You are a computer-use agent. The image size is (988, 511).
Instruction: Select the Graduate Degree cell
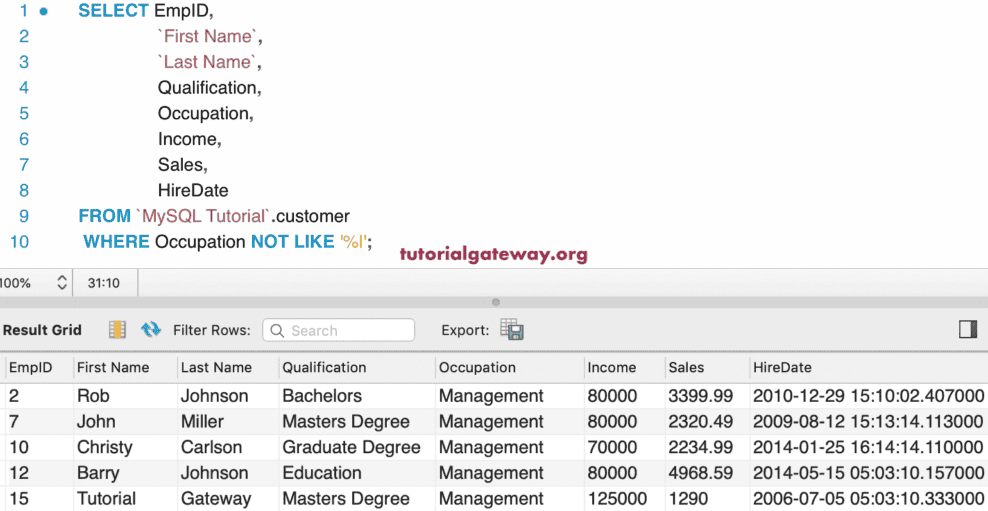tap(352, 447)
